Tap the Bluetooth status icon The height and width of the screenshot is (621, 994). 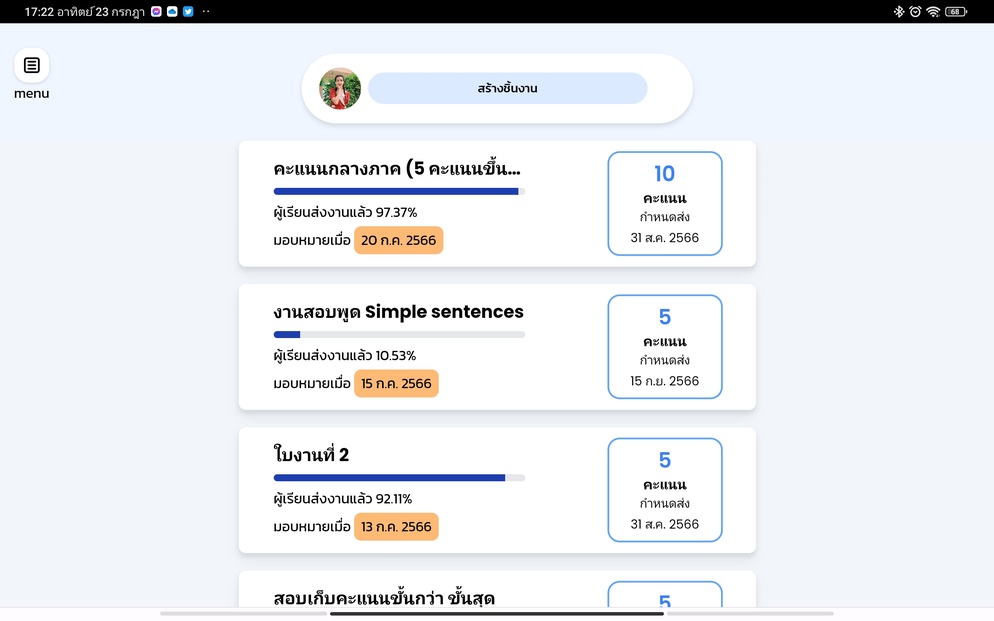tap(899, 11)
